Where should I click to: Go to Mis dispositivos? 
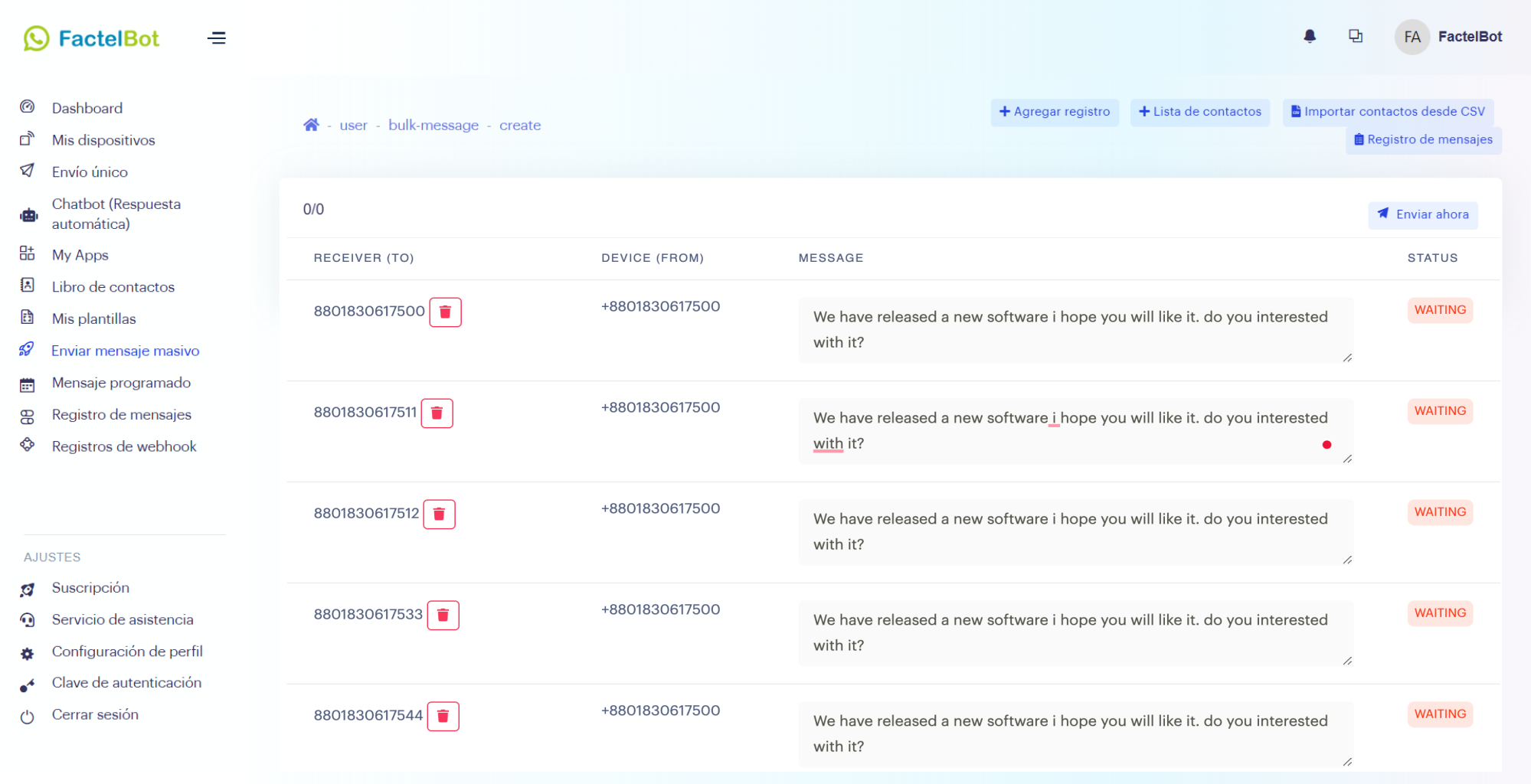tap(103, 140)
